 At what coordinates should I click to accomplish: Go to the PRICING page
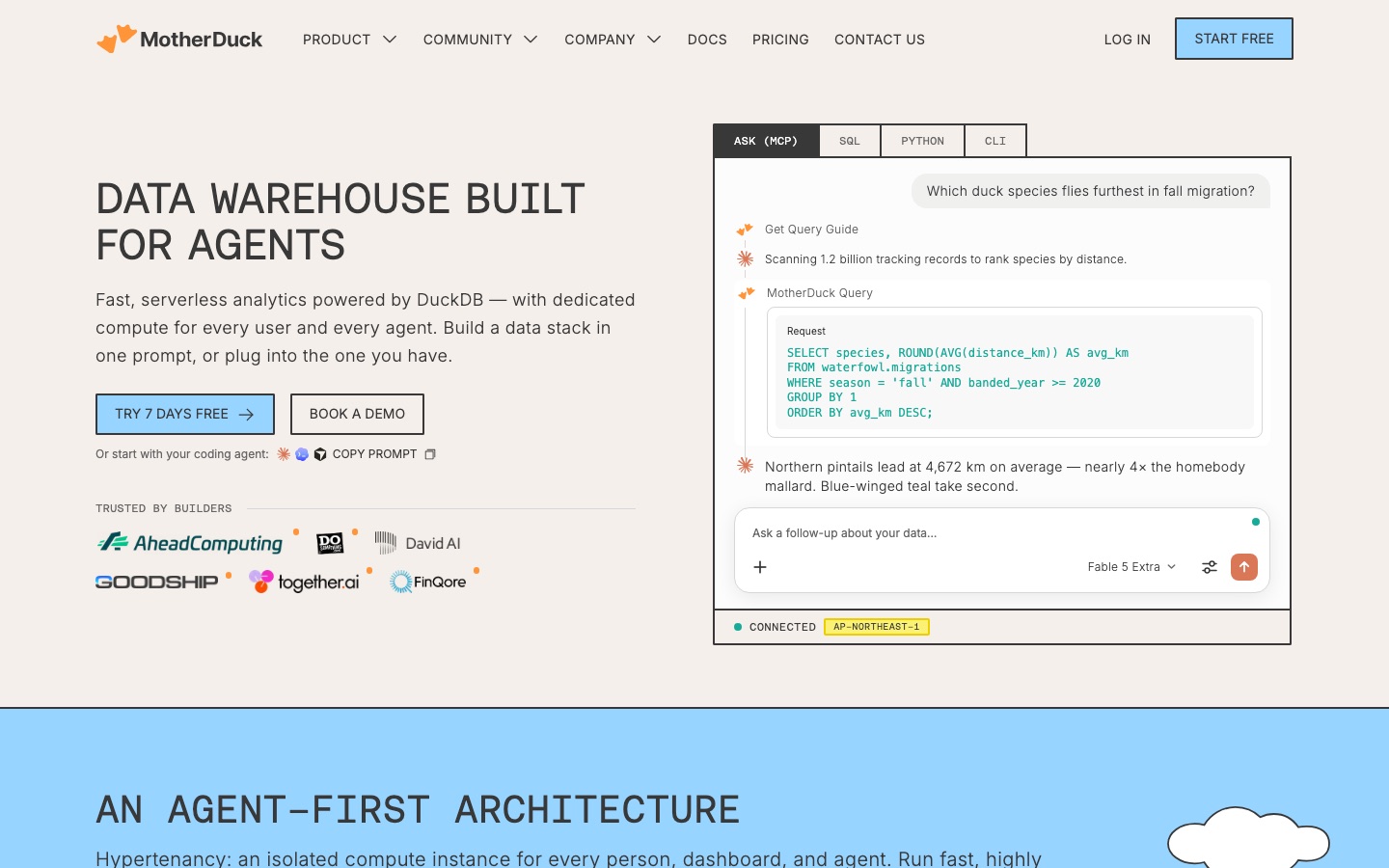click(780, 40)
